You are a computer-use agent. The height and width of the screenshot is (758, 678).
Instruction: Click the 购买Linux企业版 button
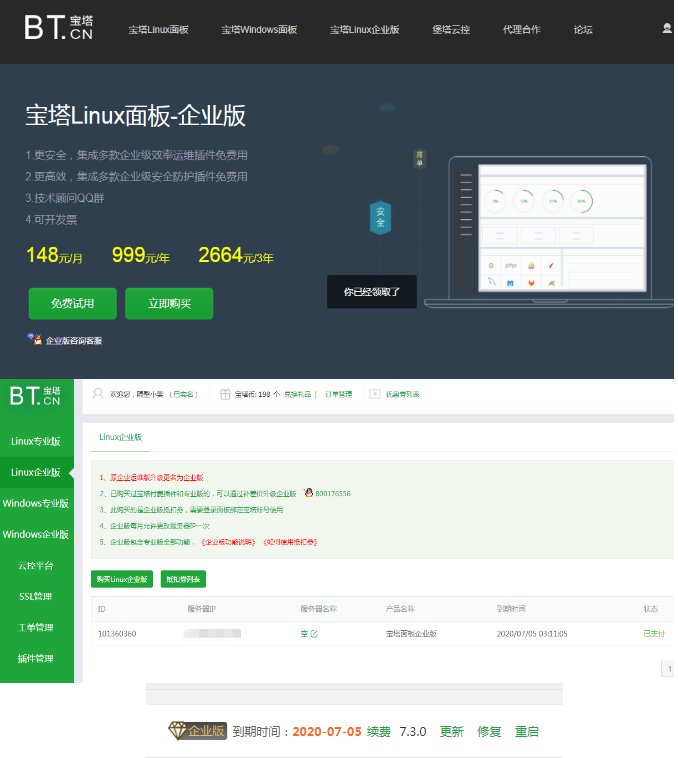[x=122, y=579]
